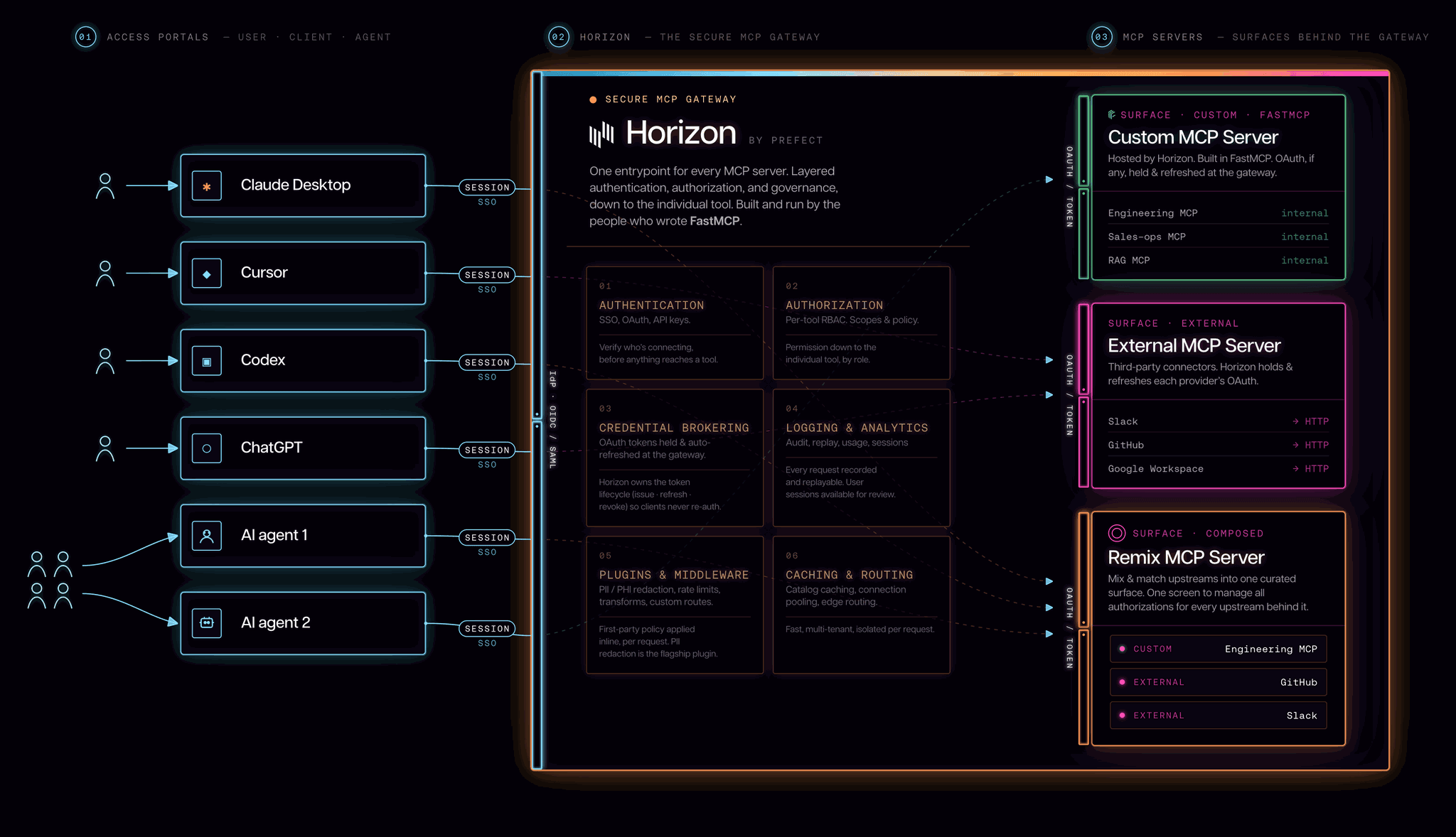Open the Logging & Analytics card
Image resolution: width=1456 pixels, height=837 pixels.
click(861, 458)
